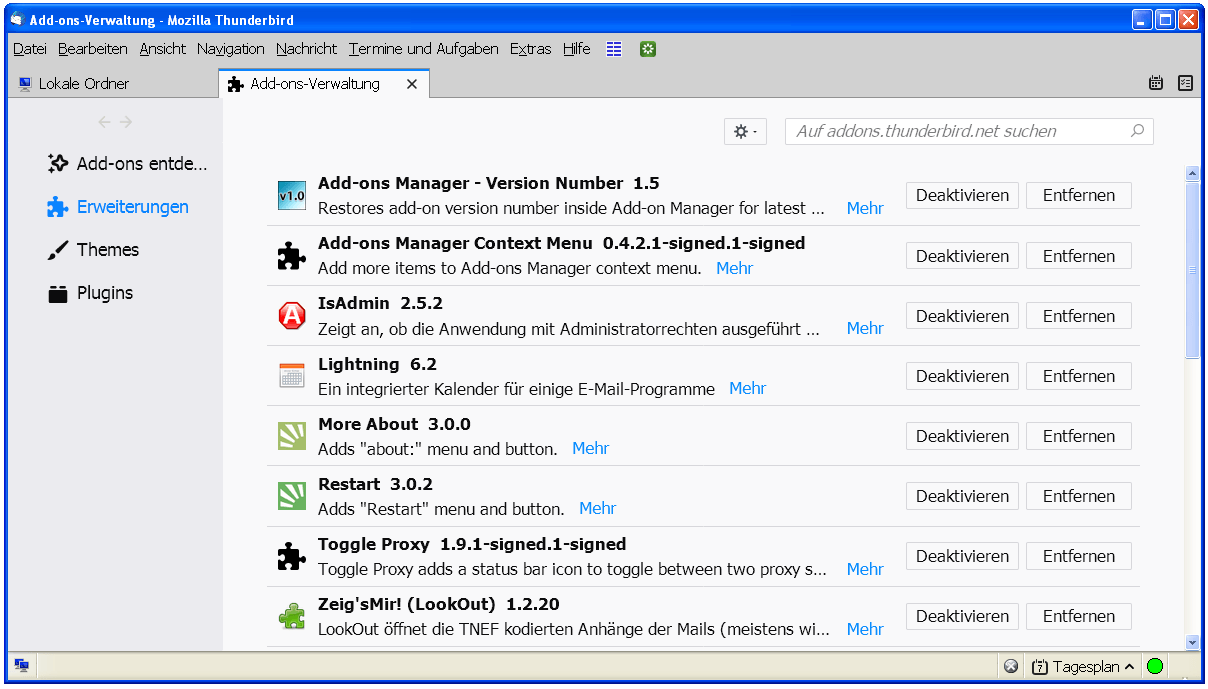This screenshot has width=1208, height=689.
Task: Remove the Lightning extension
Action: pos(1079,376)
